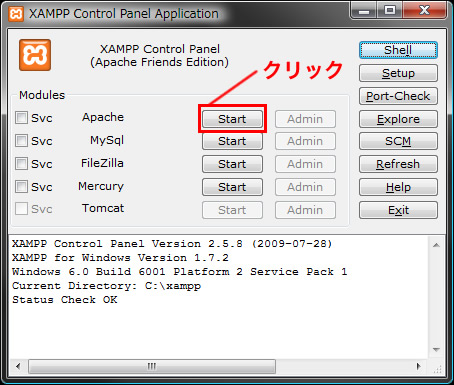Click the XAMPP title bar icon
Screen dimensions: 454x385
16,14
